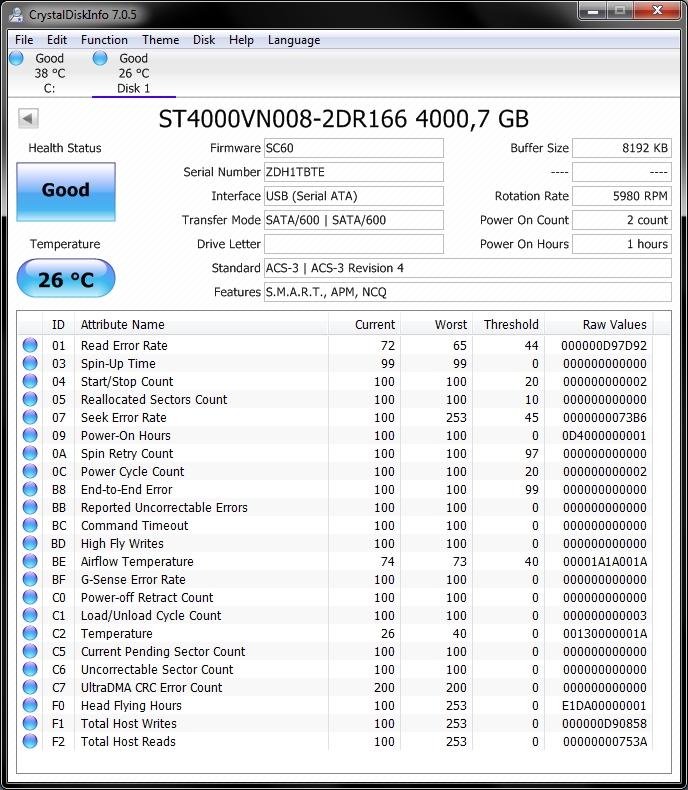Open the File menu

coord(24,40)
